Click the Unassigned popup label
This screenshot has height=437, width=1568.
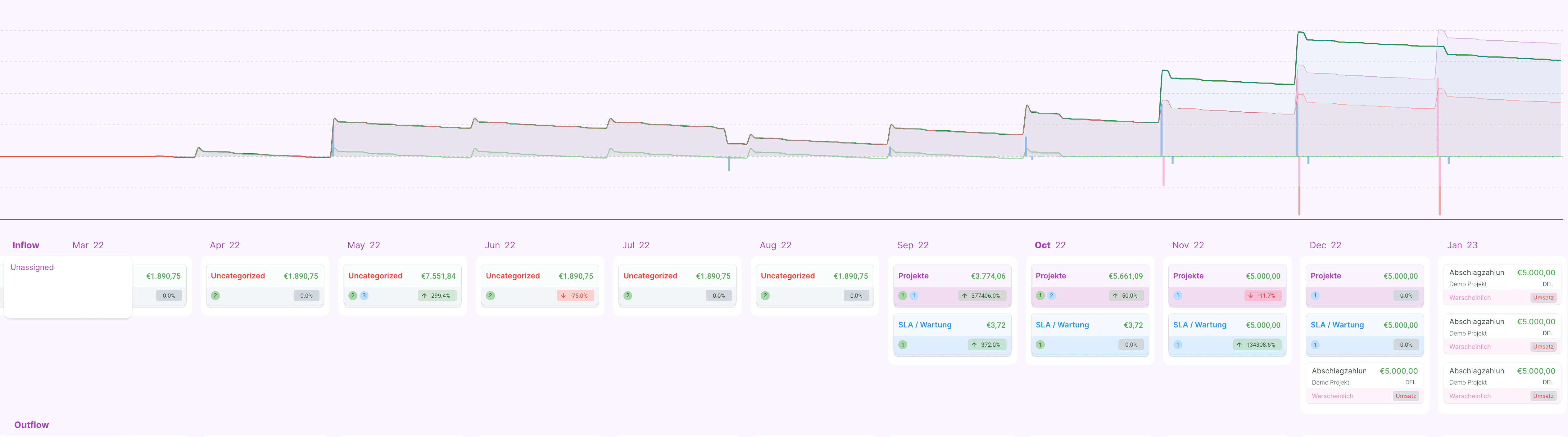tap(32, 267)
